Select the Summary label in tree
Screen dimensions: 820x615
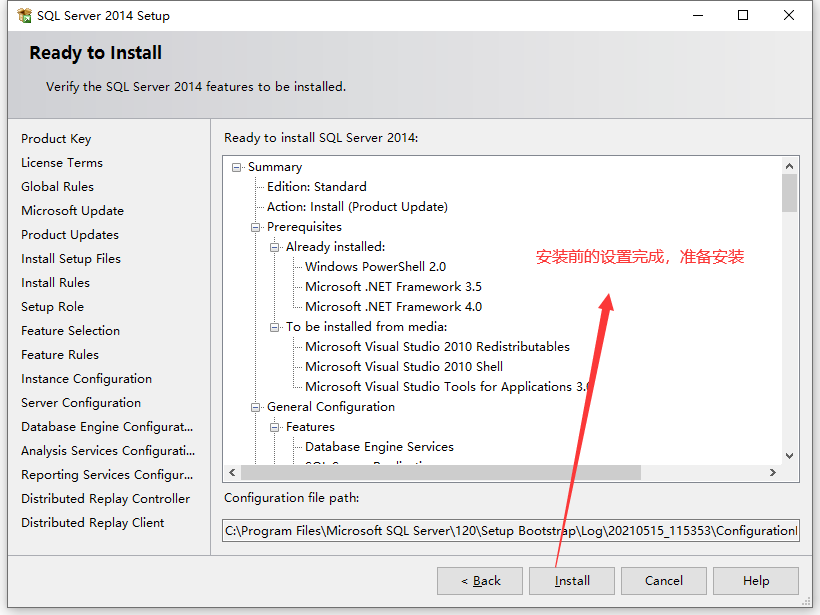point(275,167)
